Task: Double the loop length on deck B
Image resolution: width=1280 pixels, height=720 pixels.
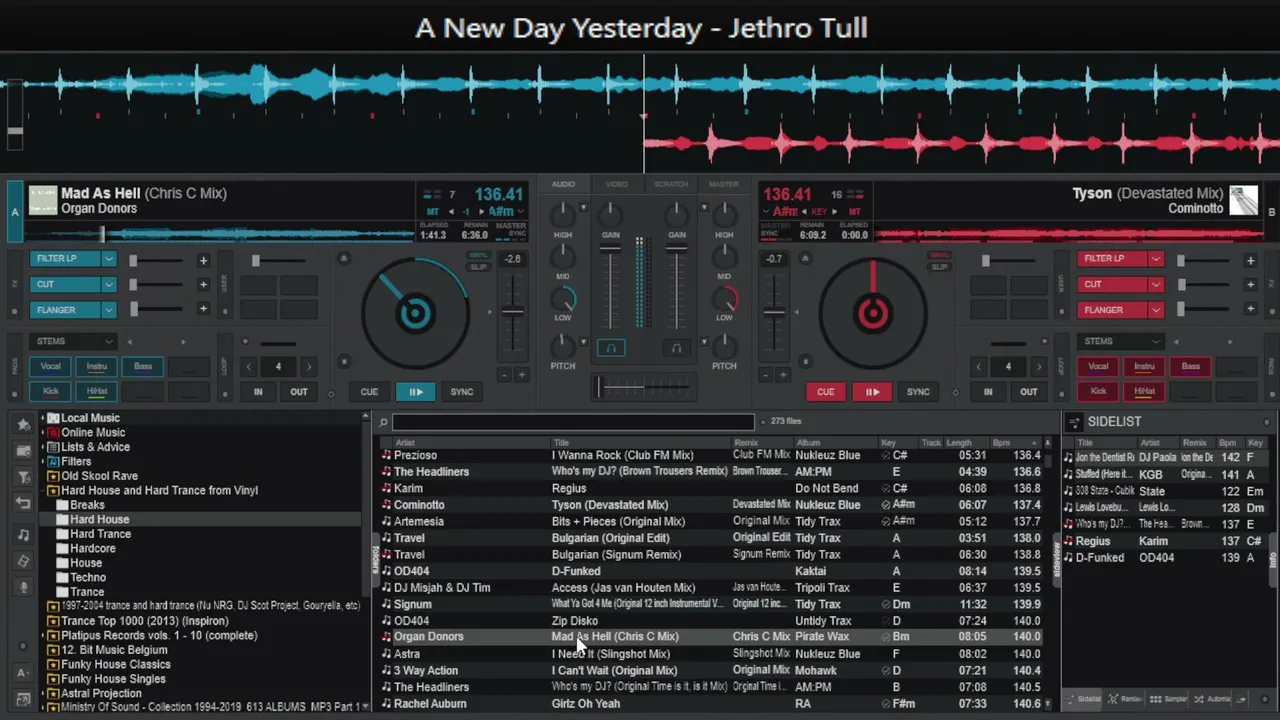Action: [x=1039, y=367]
